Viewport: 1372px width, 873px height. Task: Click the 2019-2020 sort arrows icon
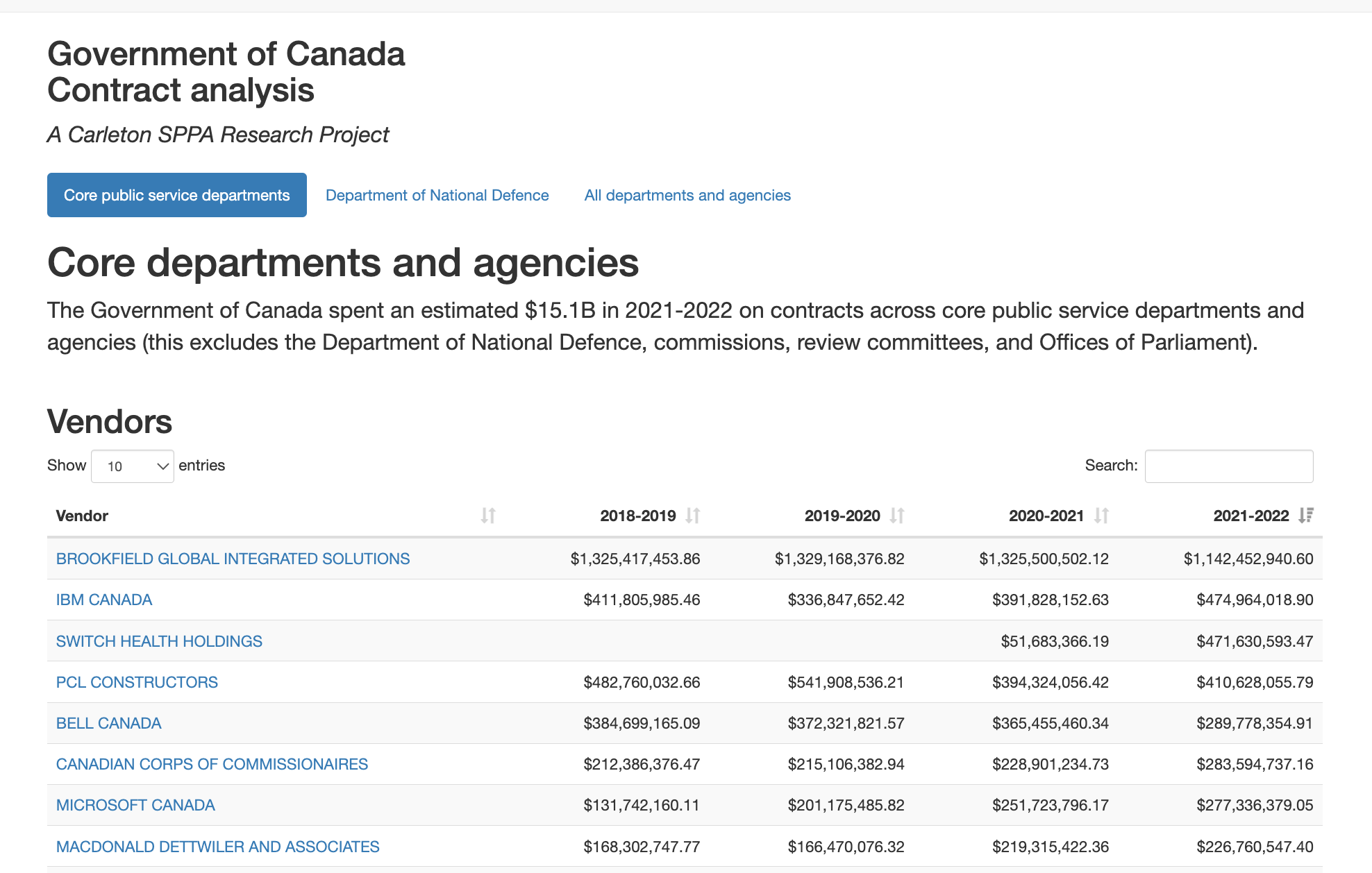tap(897, 516)
